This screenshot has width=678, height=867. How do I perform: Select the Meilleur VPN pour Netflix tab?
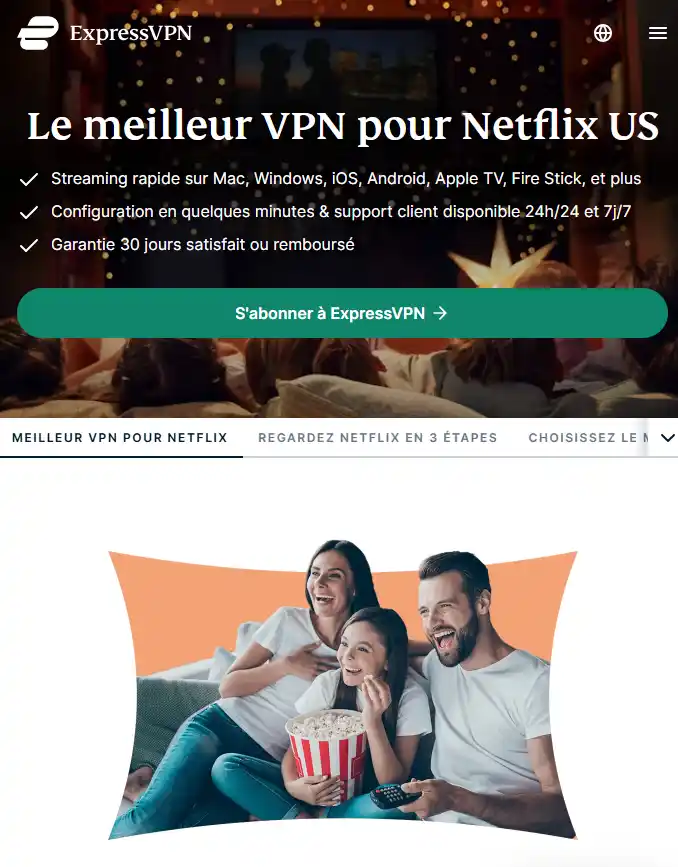(x=120, y=437)
